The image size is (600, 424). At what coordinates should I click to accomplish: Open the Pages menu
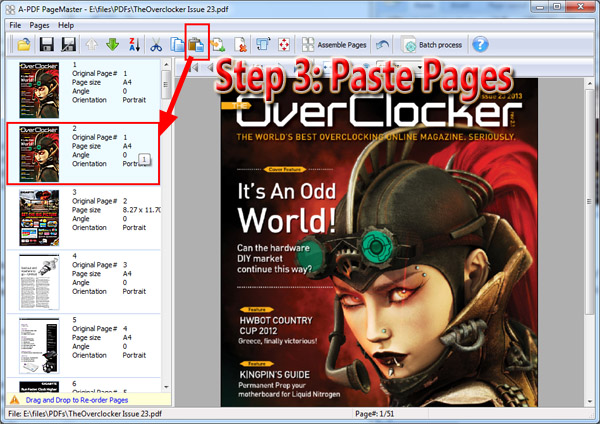[39, 25]
